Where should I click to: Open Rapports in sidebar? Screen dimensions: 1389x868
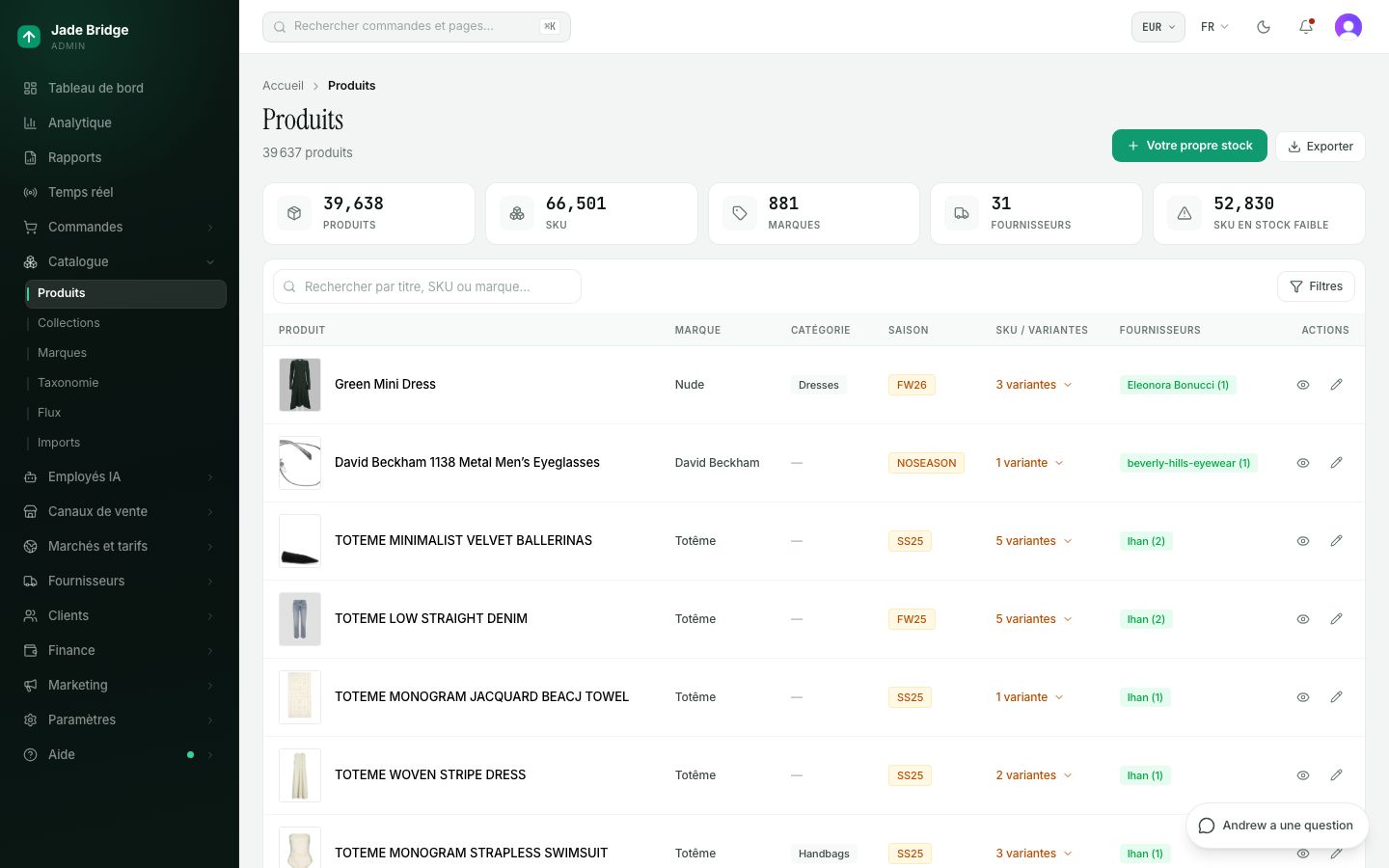tap(120, 157)
